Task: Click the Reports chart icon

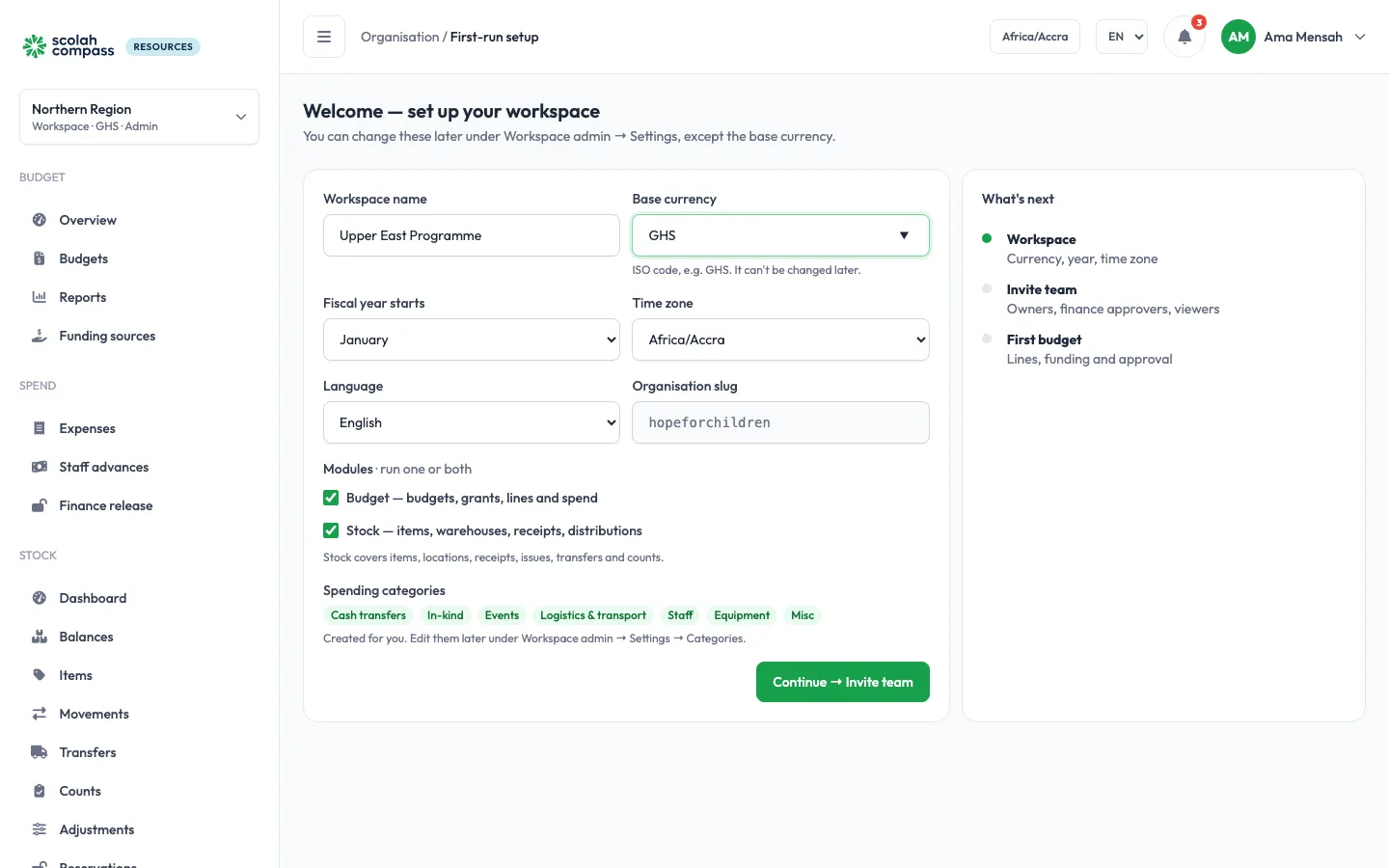Action: 40,297
